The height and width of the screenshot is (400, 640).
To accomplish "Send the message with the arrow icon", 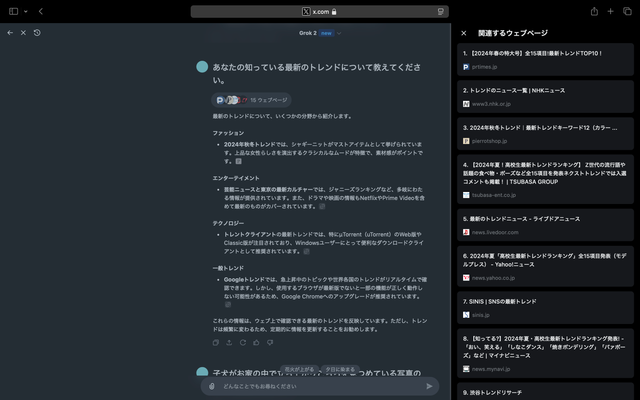I will [429, 386].
